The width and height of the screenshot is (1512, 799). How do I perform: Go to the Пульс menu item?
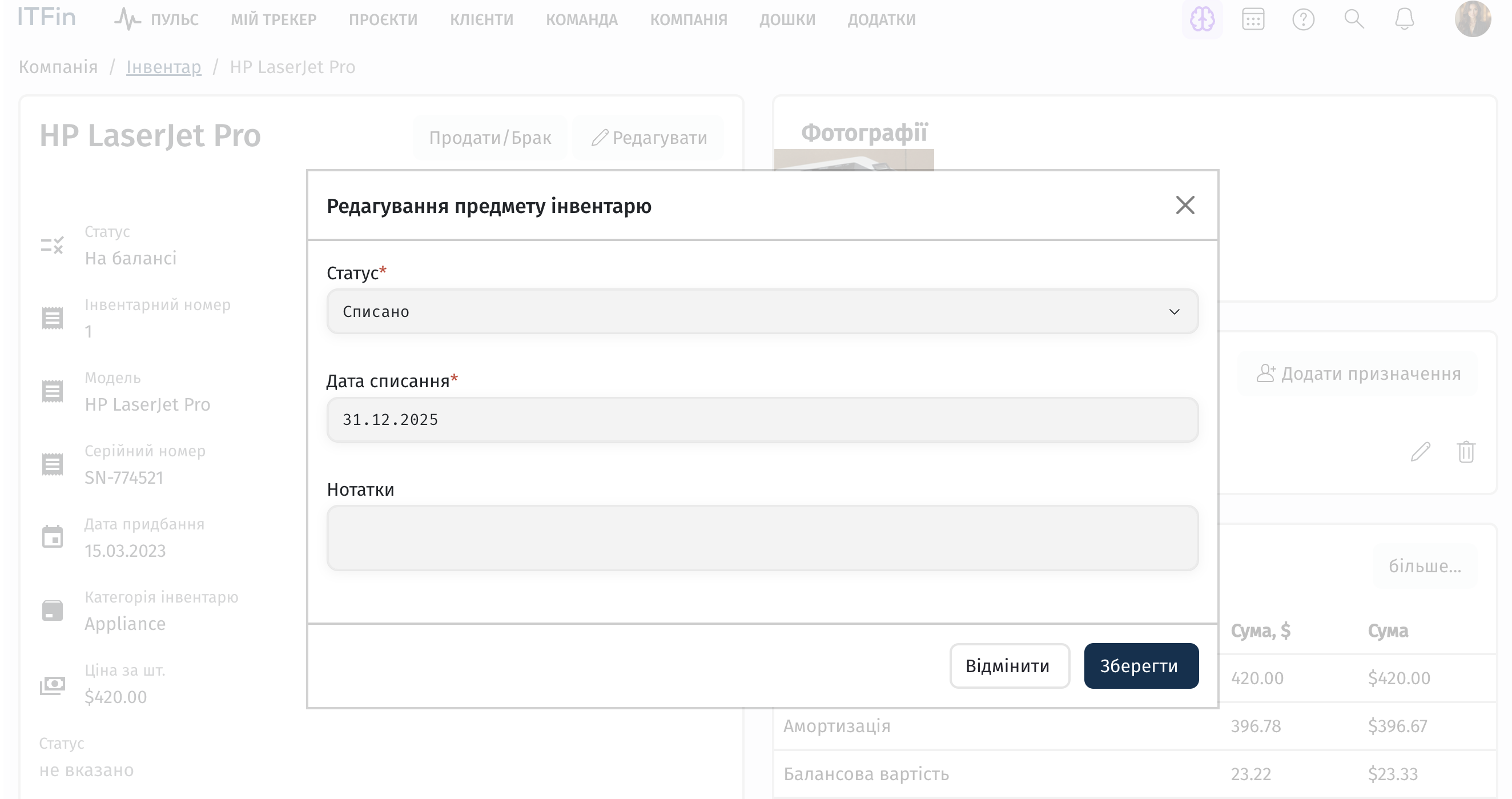174,20
